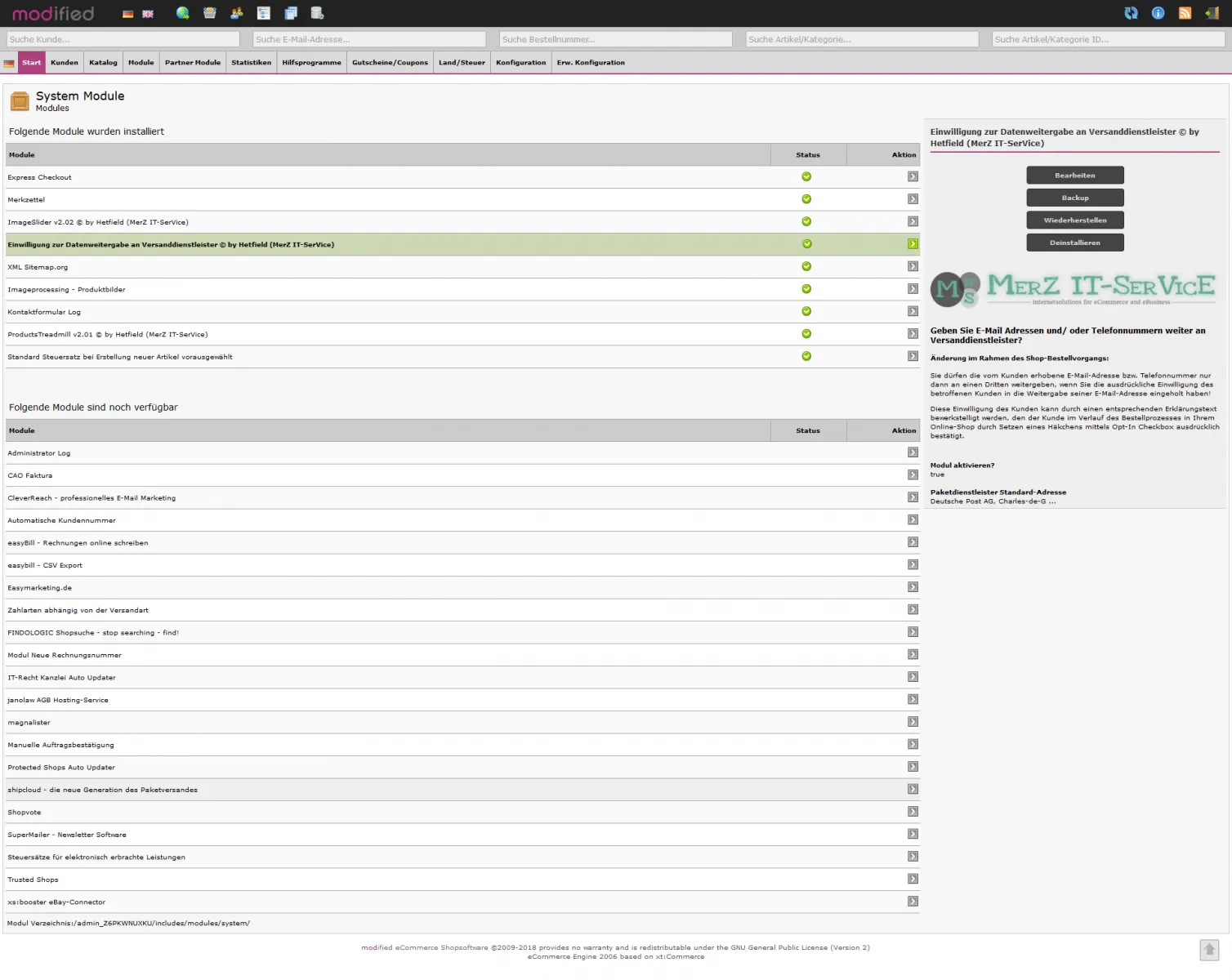Open the Katalog dropdown menu
1232x980 pixels.
(103, 63)
